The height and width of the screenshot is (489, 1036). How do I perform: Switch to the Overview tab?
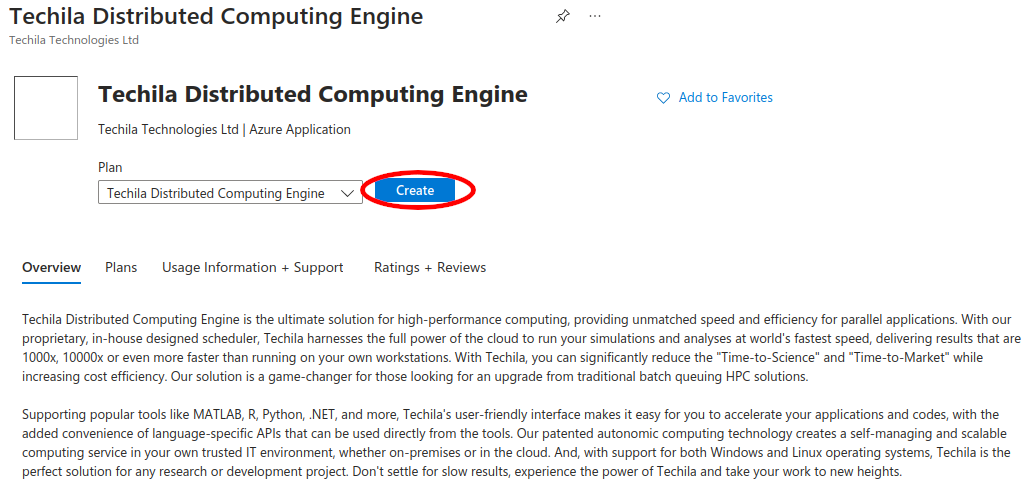click(51, 267)
